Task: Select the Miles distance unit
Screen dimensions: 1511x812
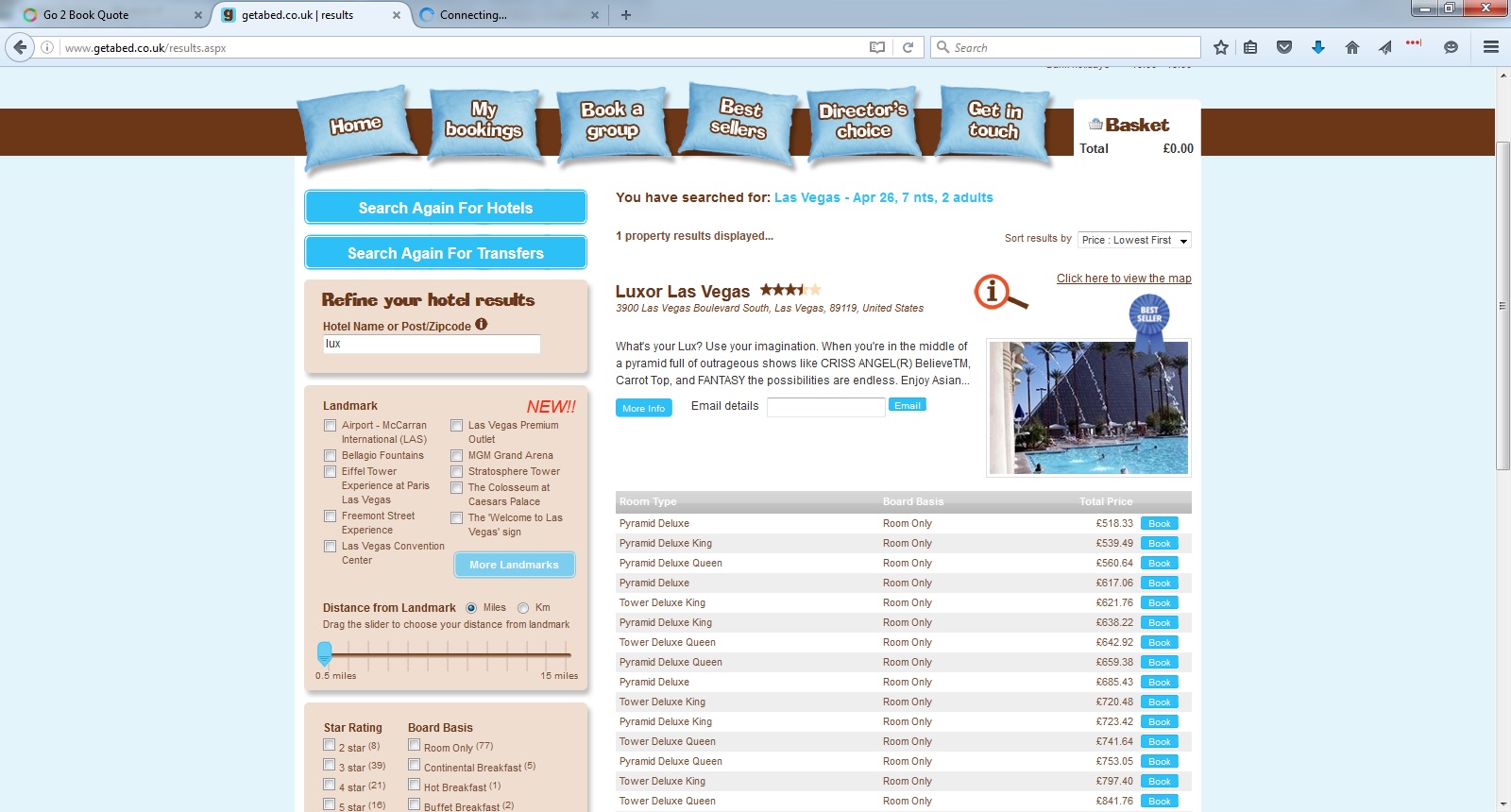Action: [471, 608]
